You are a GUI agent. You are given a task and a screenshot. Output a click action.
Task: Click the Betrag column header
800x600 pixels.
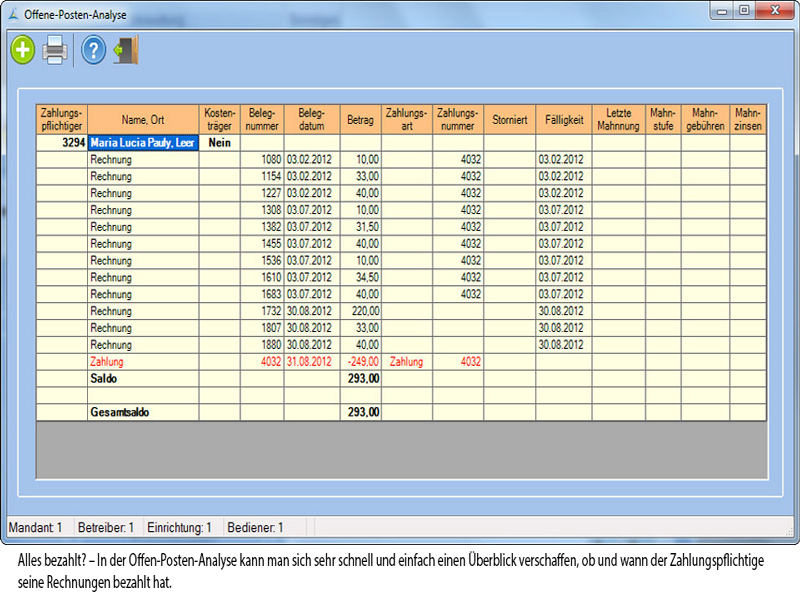coord(360,119)
